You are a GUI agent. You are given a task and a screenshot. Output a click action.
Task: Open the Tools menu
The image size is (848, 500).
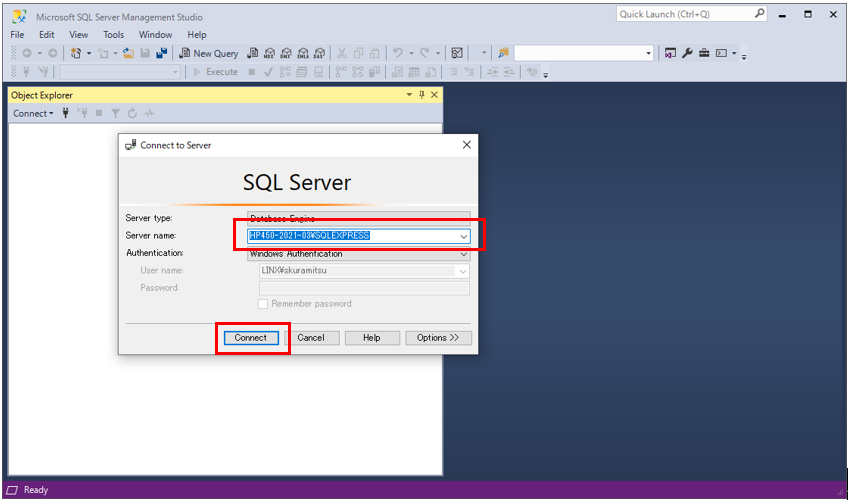pos(113,35)
